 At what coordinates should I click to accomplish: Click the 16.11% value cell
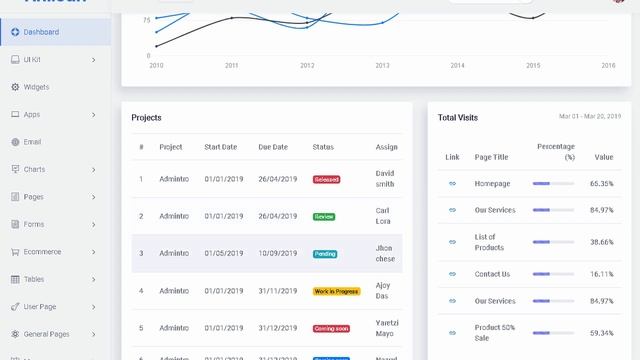pyautogui.click(x=602, y=274)
